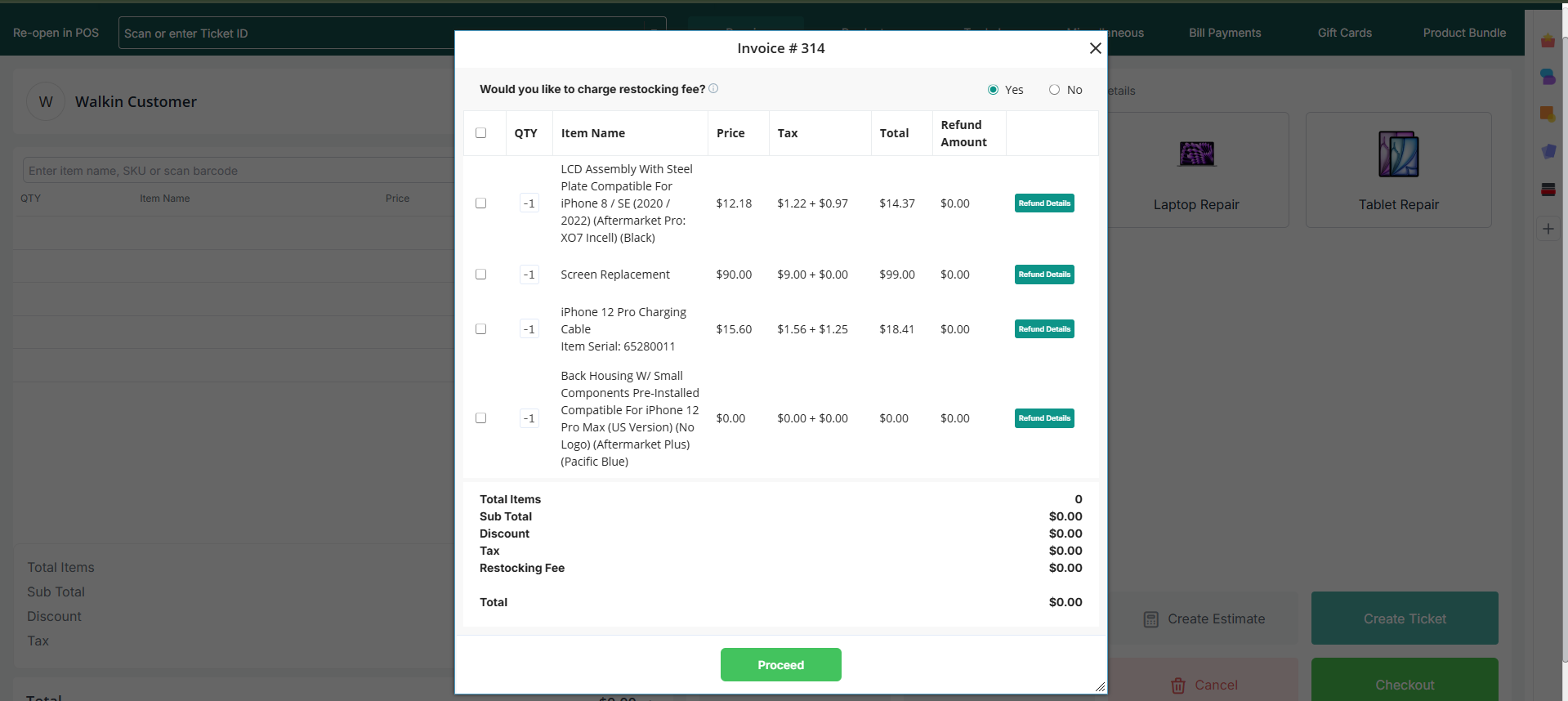Image resolution: width=1568 pixels, height=701 pixels.
Task: Click the Laptop Repair laptop icon
Action: [1196, 154]
